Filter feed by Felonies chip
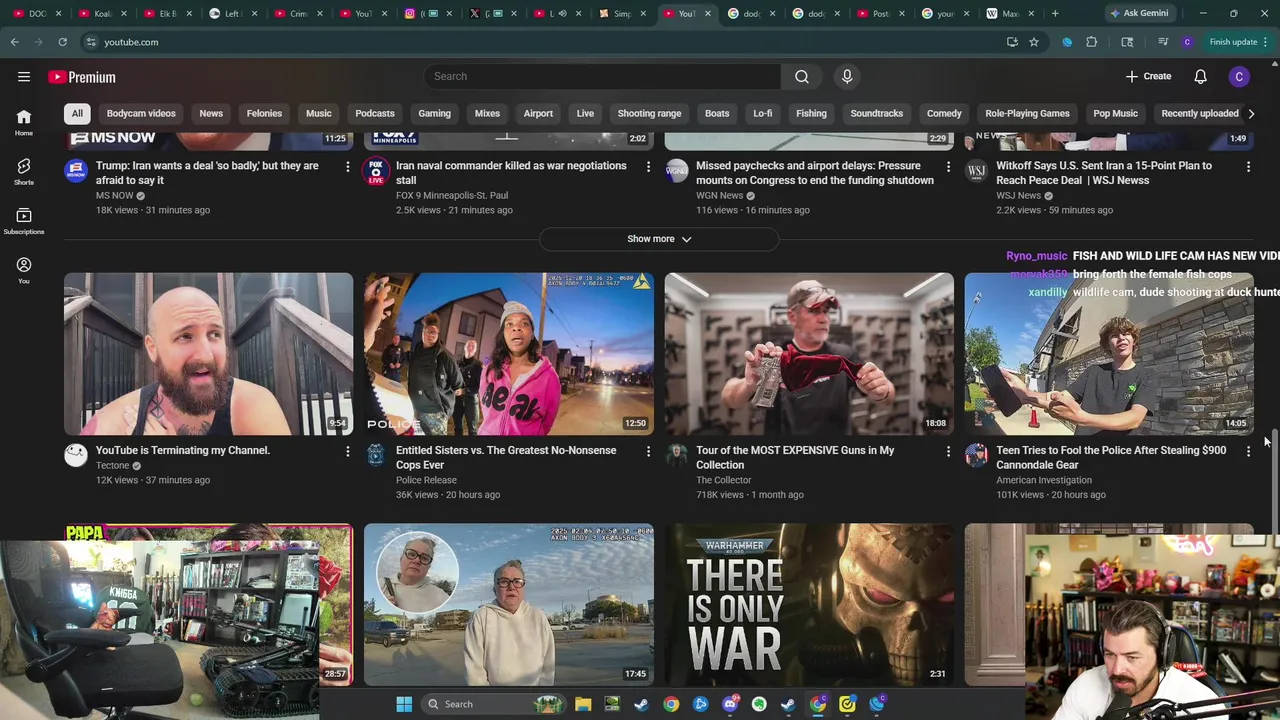1280x720 pixels. (264, 113)
